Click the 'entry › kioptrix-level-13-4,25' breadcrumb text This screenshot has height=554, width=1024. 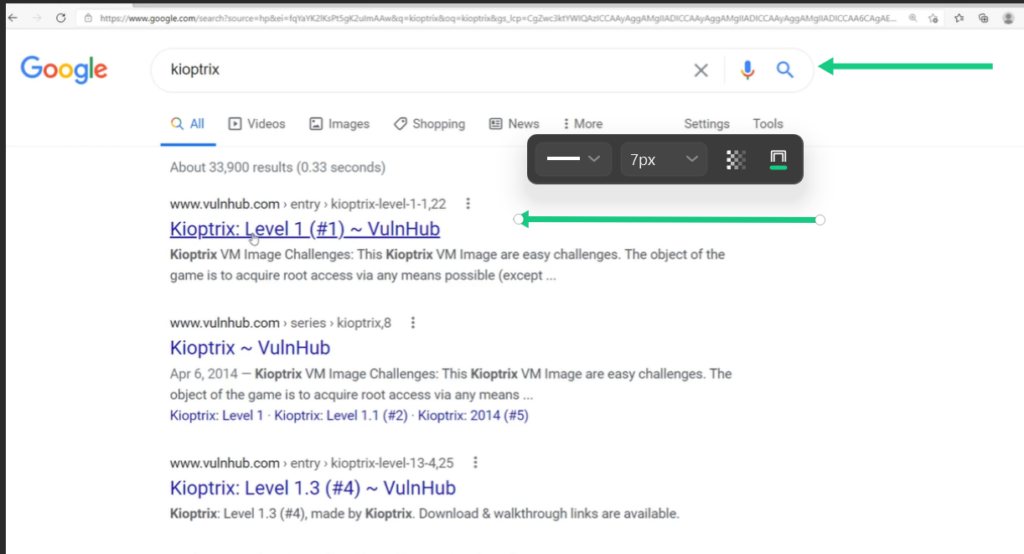tap(372, 463)
